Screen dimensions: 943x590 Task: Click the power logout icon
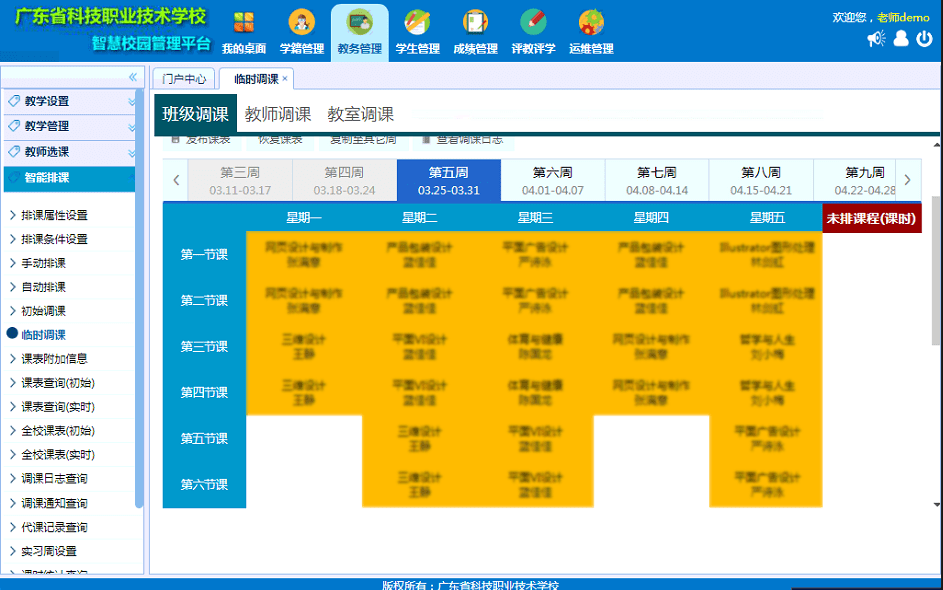[x=925, y=39]
